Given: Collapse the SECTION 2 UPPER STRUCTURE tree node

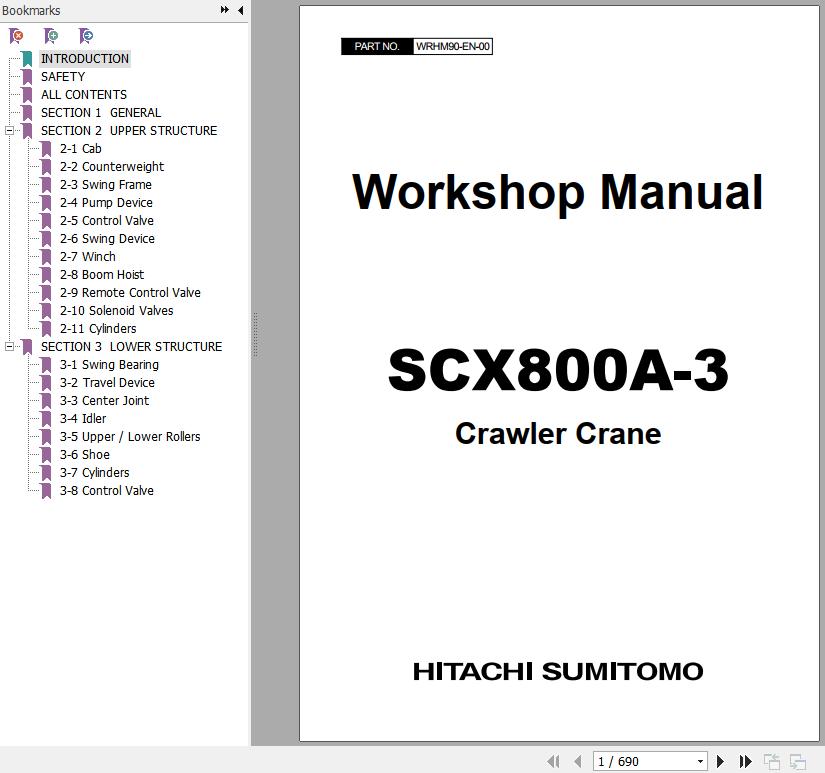Looking at the screenshot, I should click(x=9, y=130).
